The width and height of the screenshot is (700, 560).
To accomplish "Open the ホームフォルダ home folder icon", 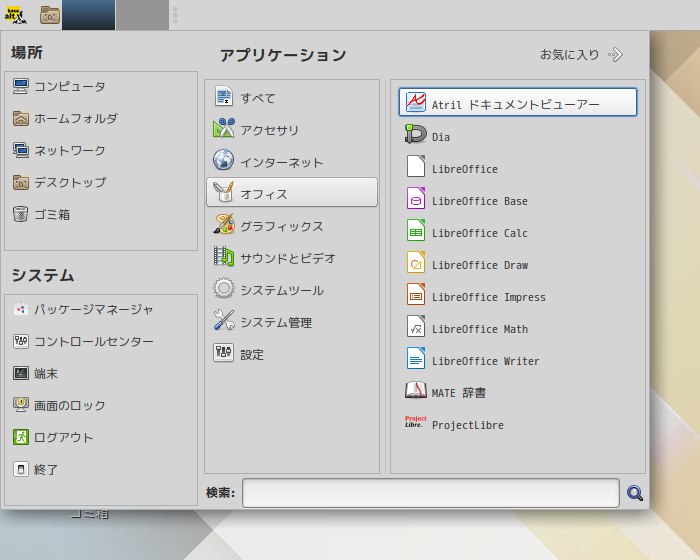I will point(21,118).
